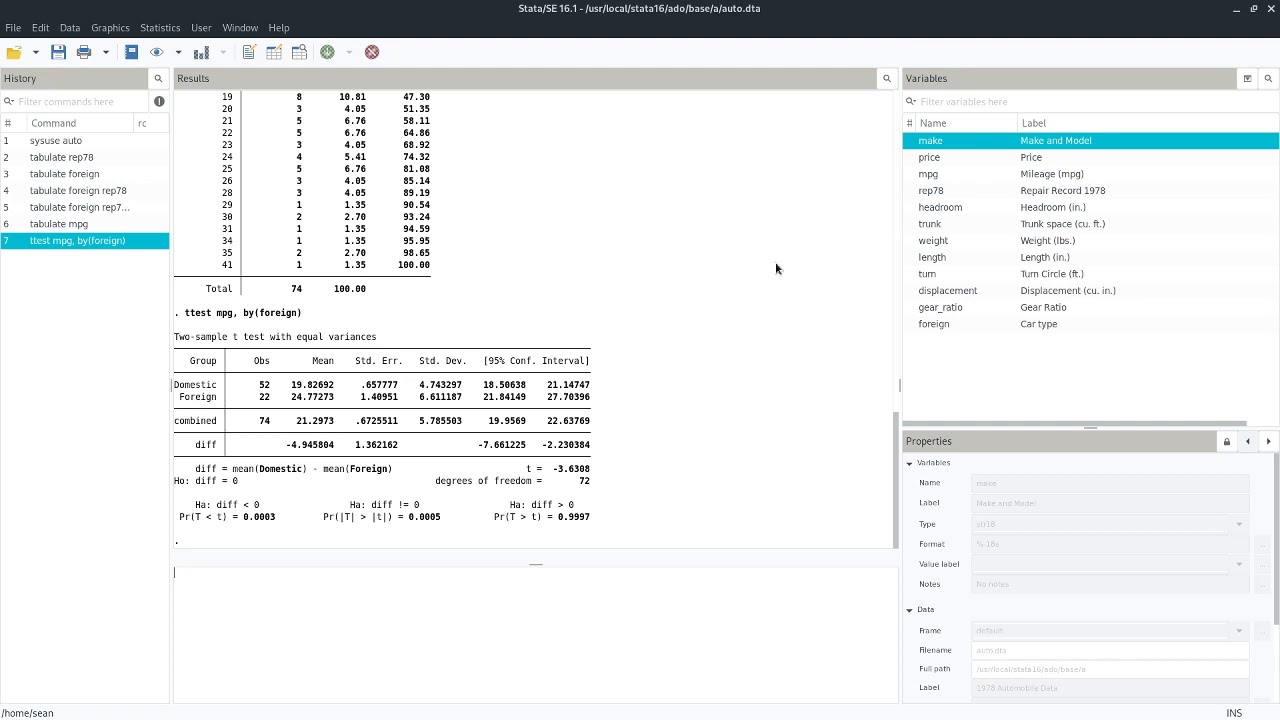
Task: Click the Filter variables here field
Action: pyautogui.click(x=1090, y=101)
